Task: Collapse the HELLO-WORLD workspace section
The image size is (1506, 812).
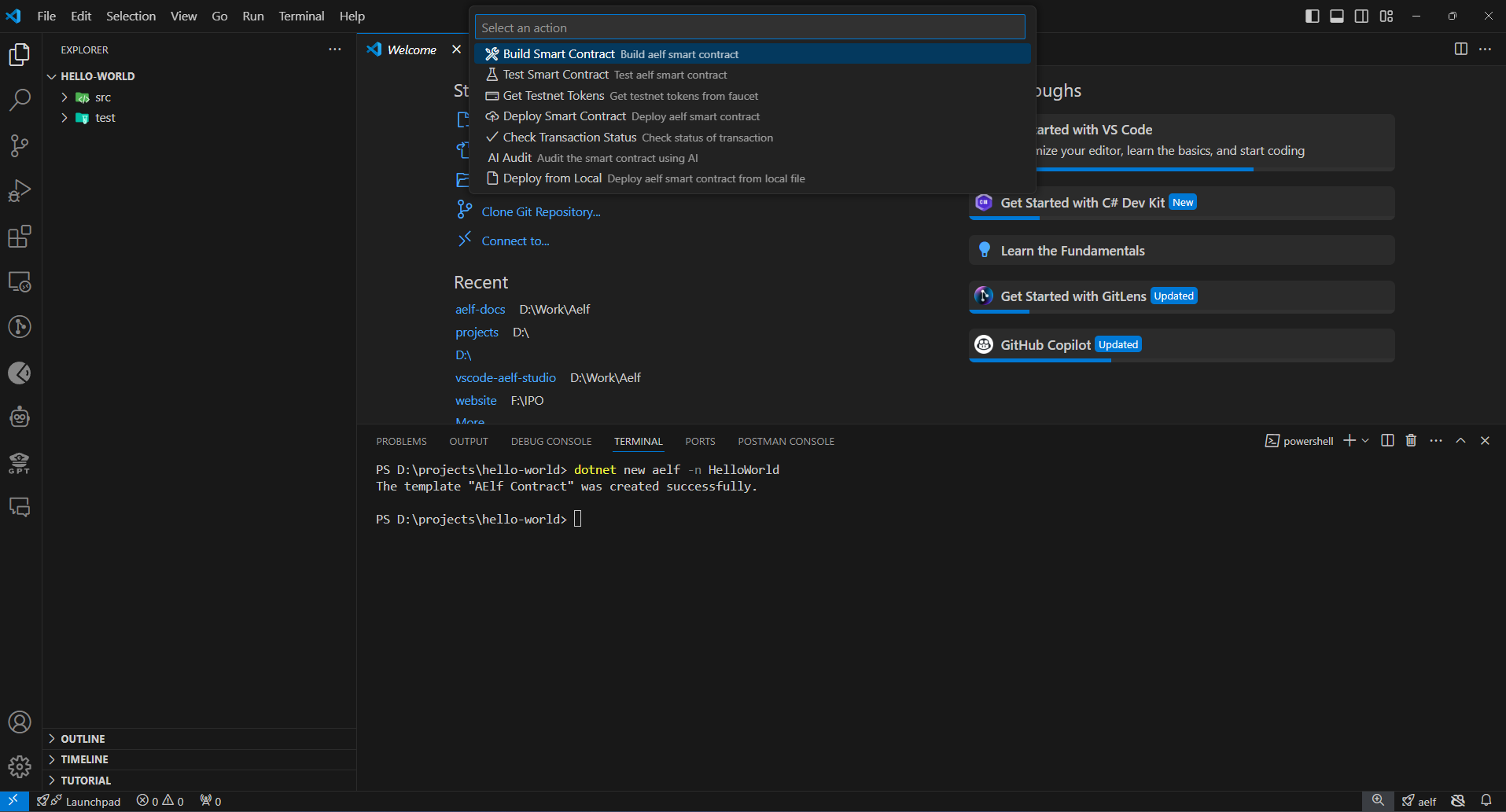Action: (x=201, y=76)
